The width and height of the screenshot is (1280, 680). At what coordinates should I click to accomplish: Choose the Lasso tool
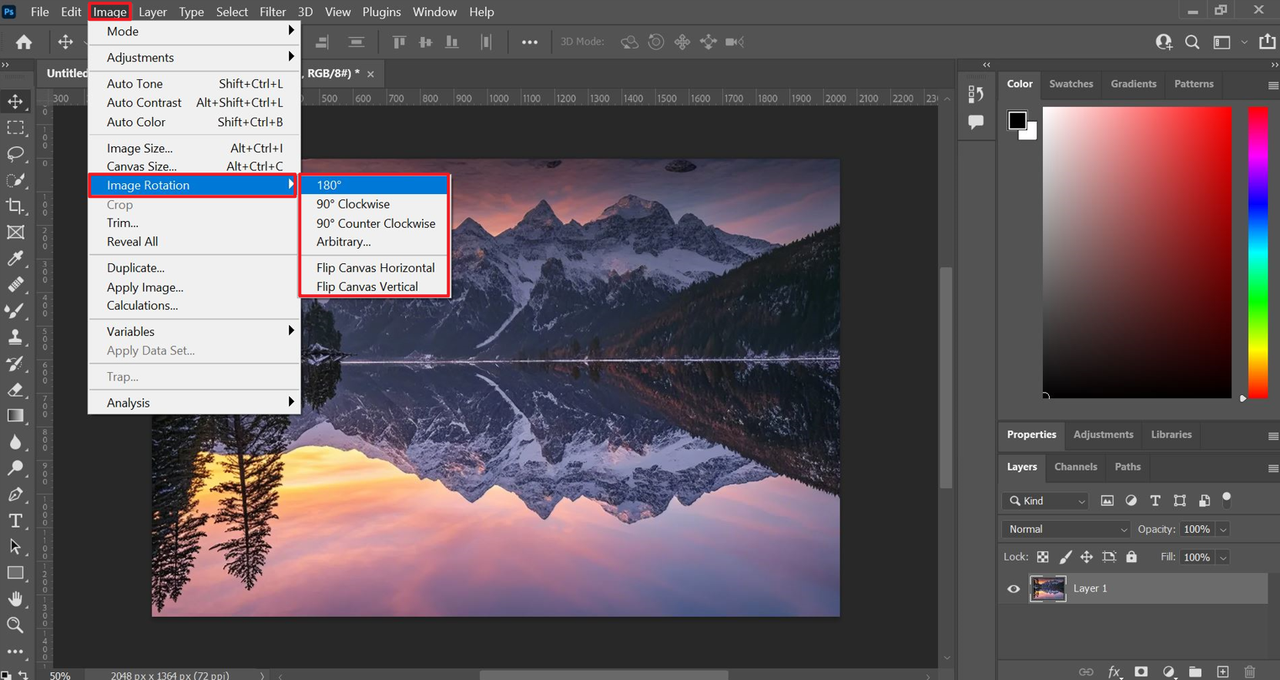(x=16, y=154)
